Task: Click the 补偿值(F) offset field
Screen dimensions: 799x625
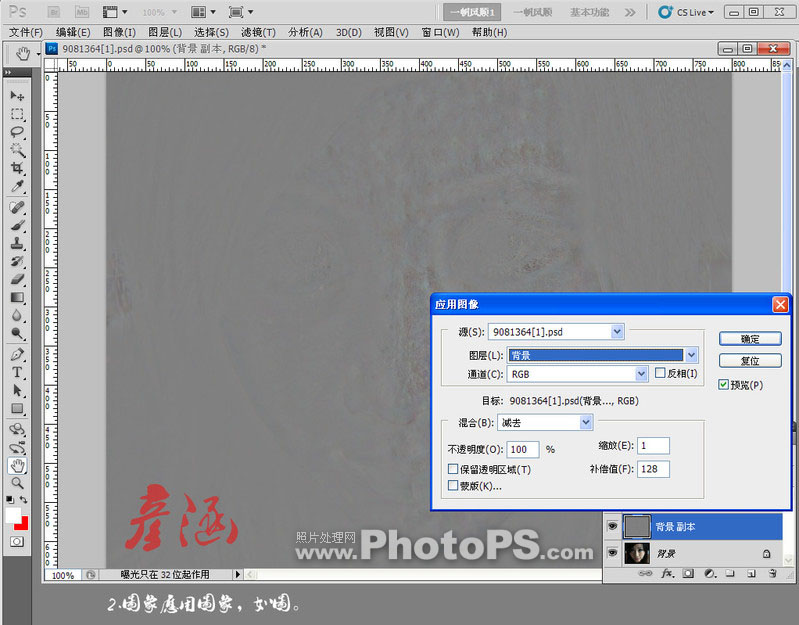Action: click(x=653, y=469)
